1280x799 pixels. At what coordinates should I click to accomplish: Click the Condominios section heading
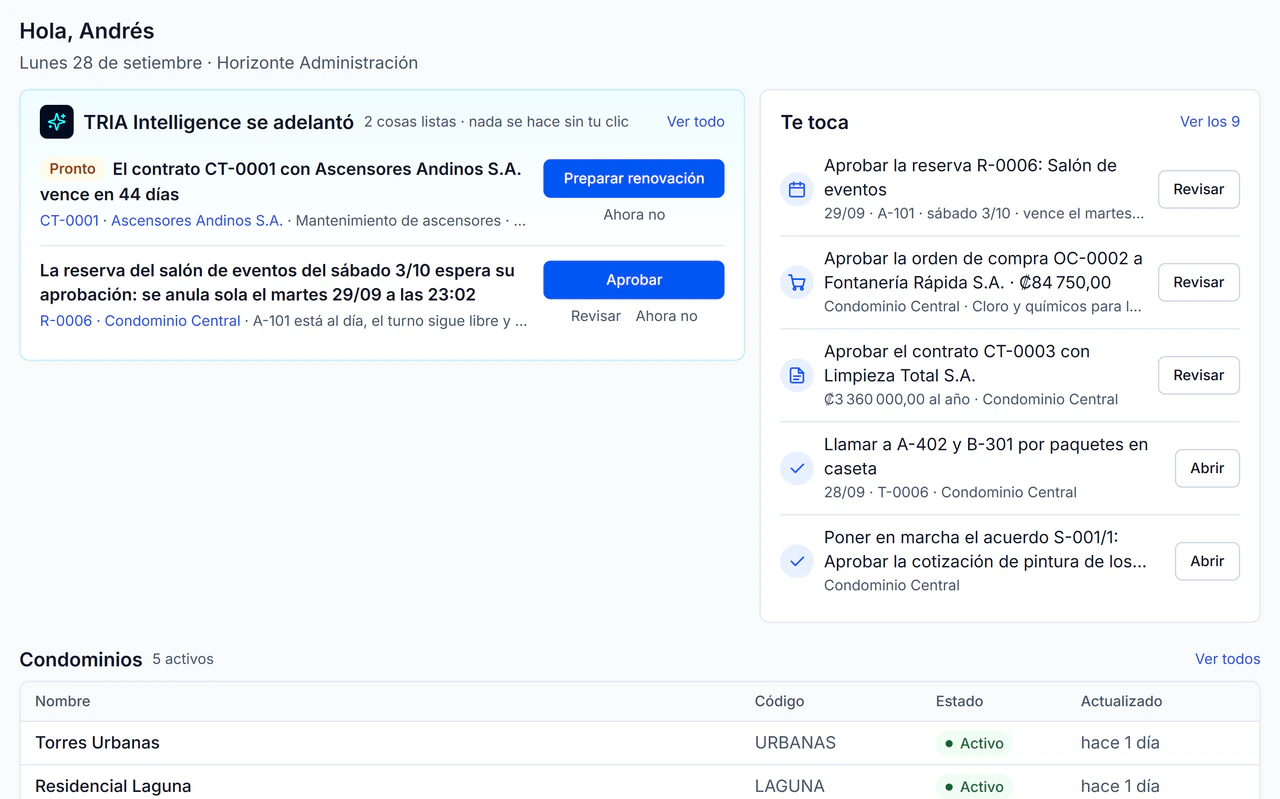coord(81,659)
